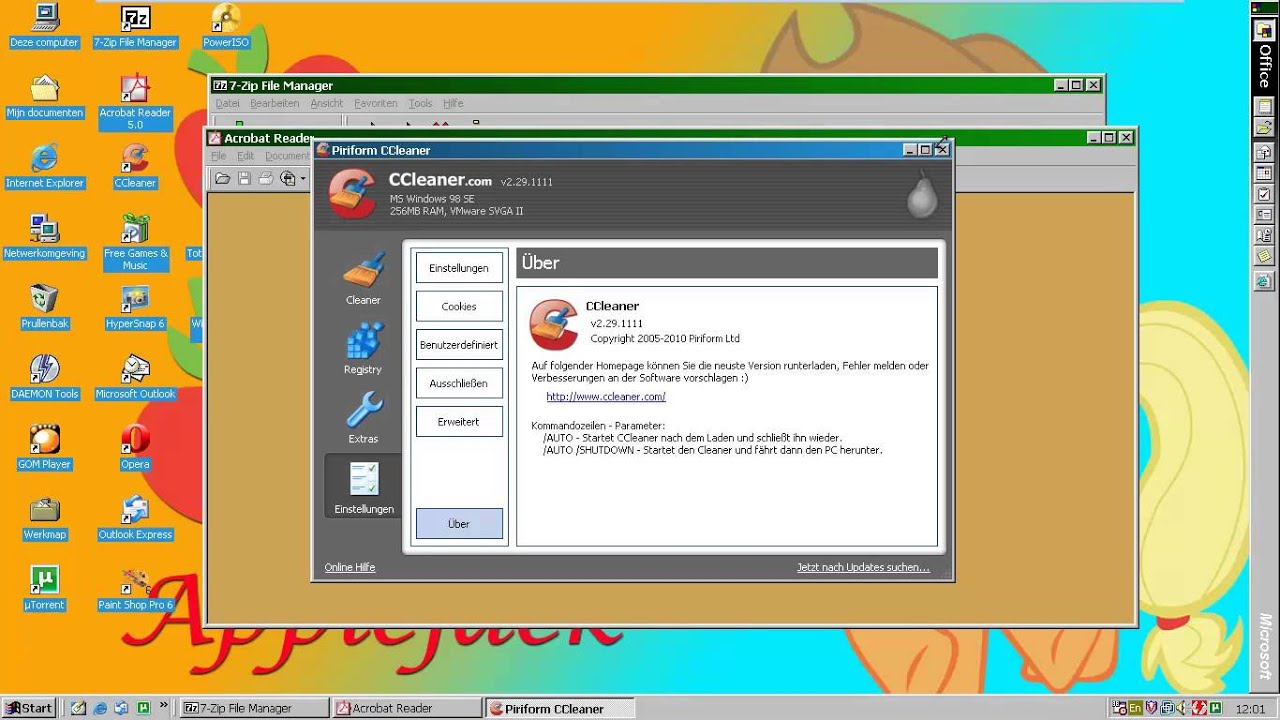Switch to Acrobat Reader taskbar button
The height and width of the screenshot is (720, 1280).
[x=407, y=708]
